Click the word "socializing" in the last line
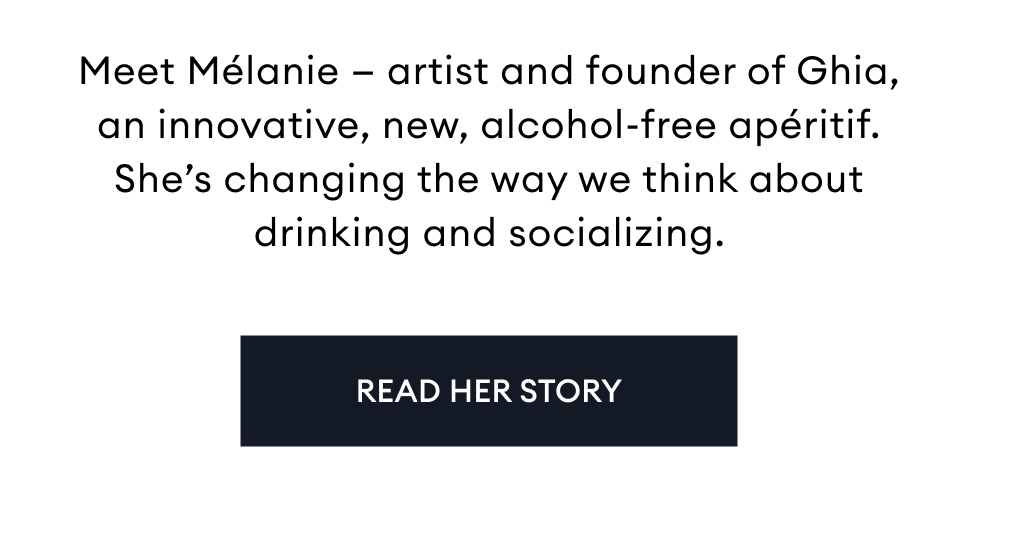Image resolution: width=1010 pixels, height=539 pixels. click(614, 234)
